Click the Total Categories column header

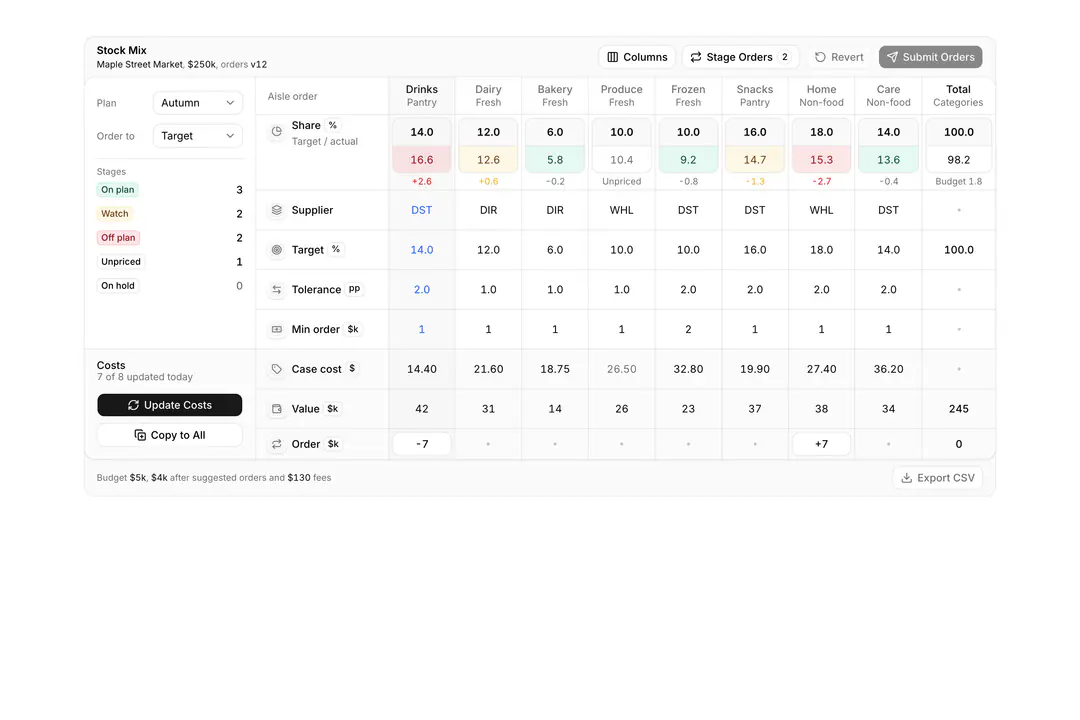(x=958, y=96)
